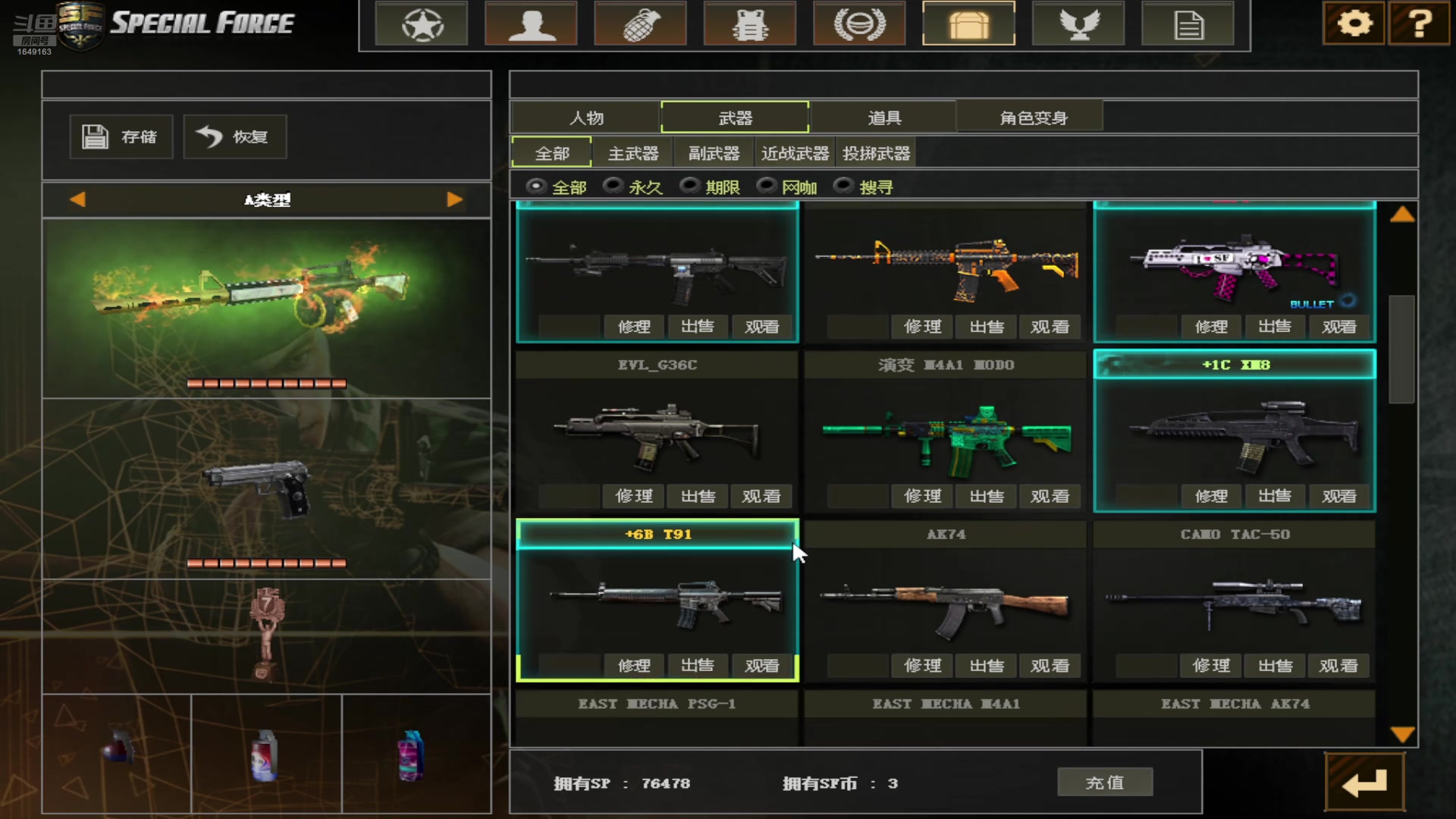Select the 主武器 sub-tab
This screenshot has width=1456, height=819.
click(x=633, y=153)
